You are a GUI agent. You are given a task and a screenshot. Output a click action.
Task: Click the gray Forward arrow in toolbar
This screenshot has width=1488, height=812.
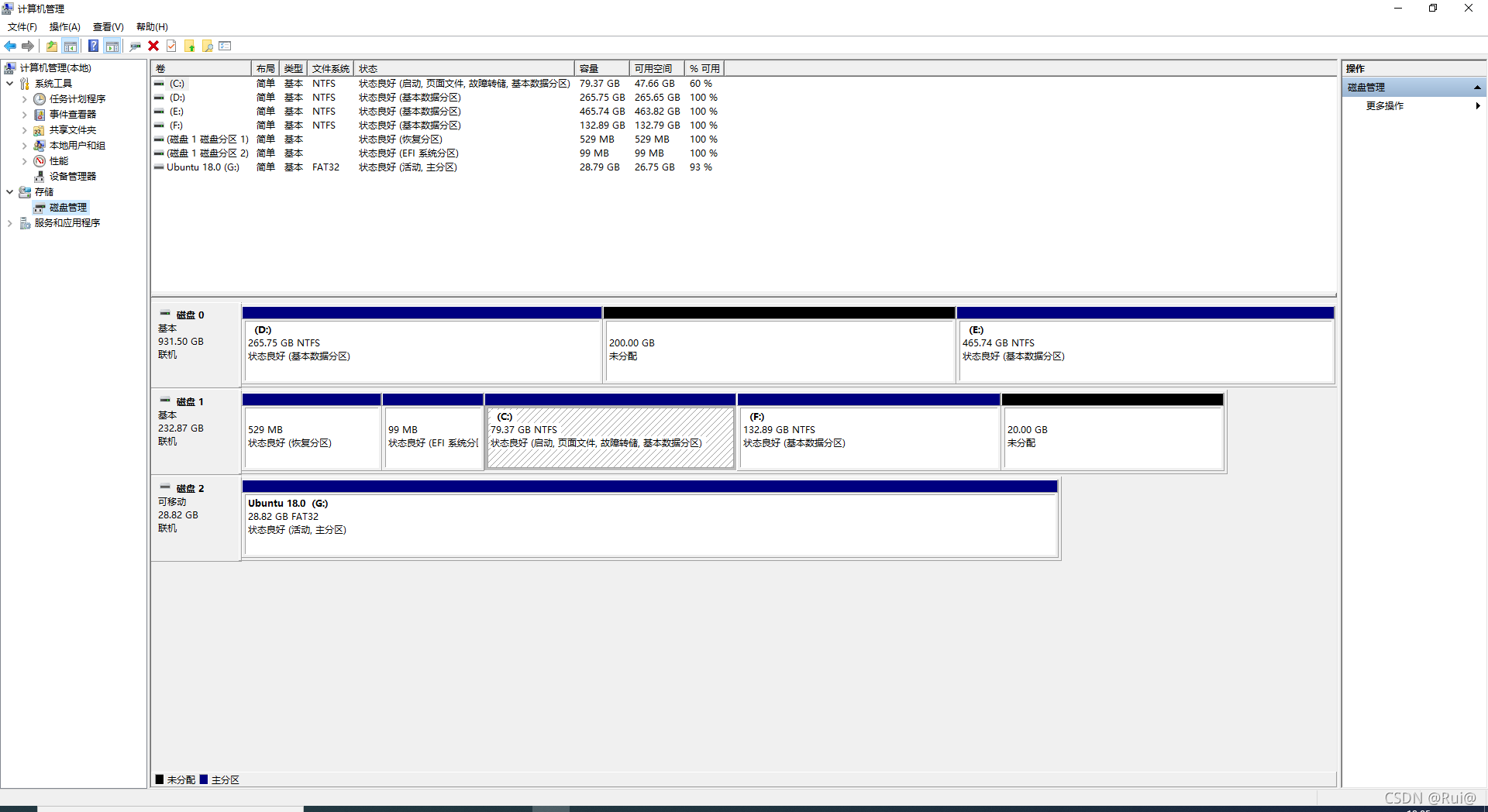coord(28,46)
